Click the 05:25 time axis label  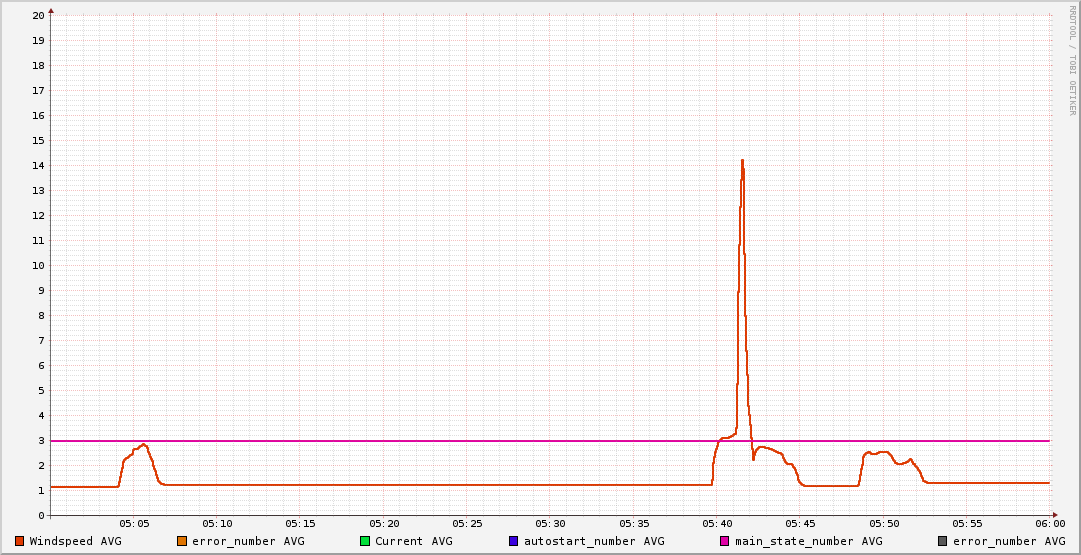pyautogui.click(x=467, y=523)
